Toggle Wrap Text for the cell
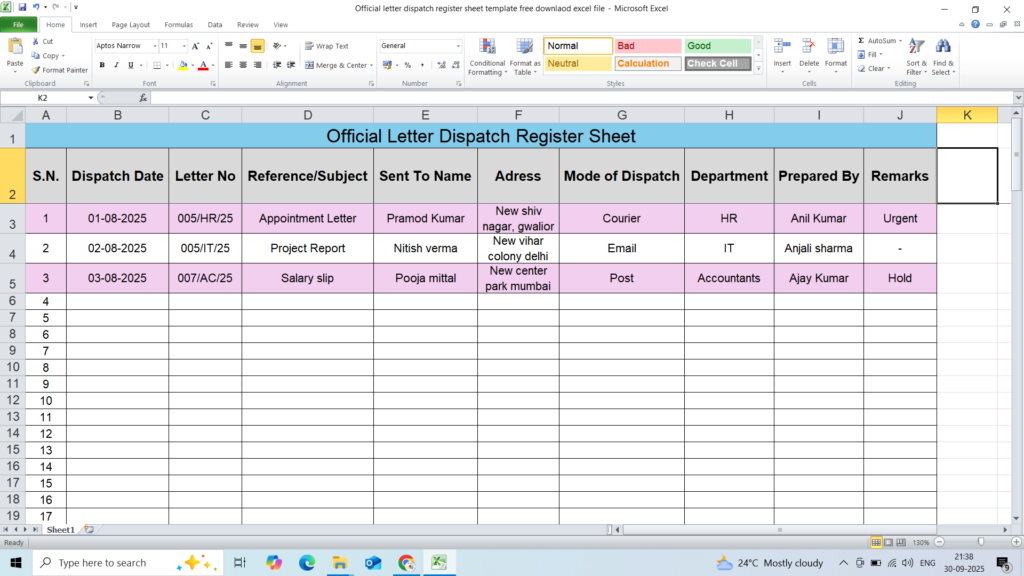The width and height of the screenshot is (1024, 576). click(x=326, y=46)
